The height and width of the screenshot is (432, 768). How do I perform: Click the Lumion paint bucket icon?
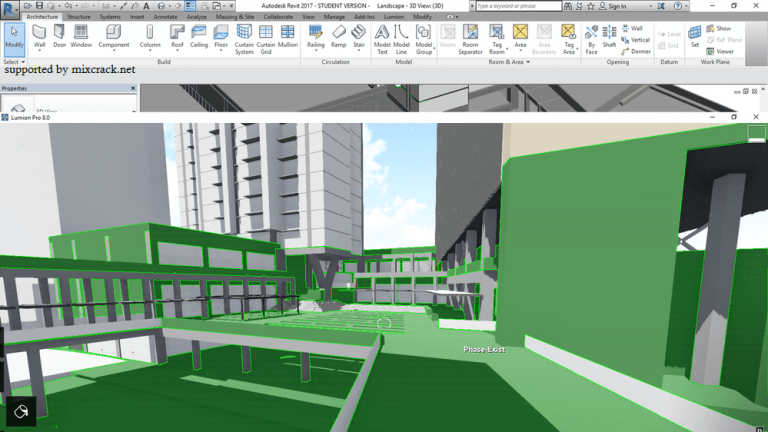click(x=21, y=411)
